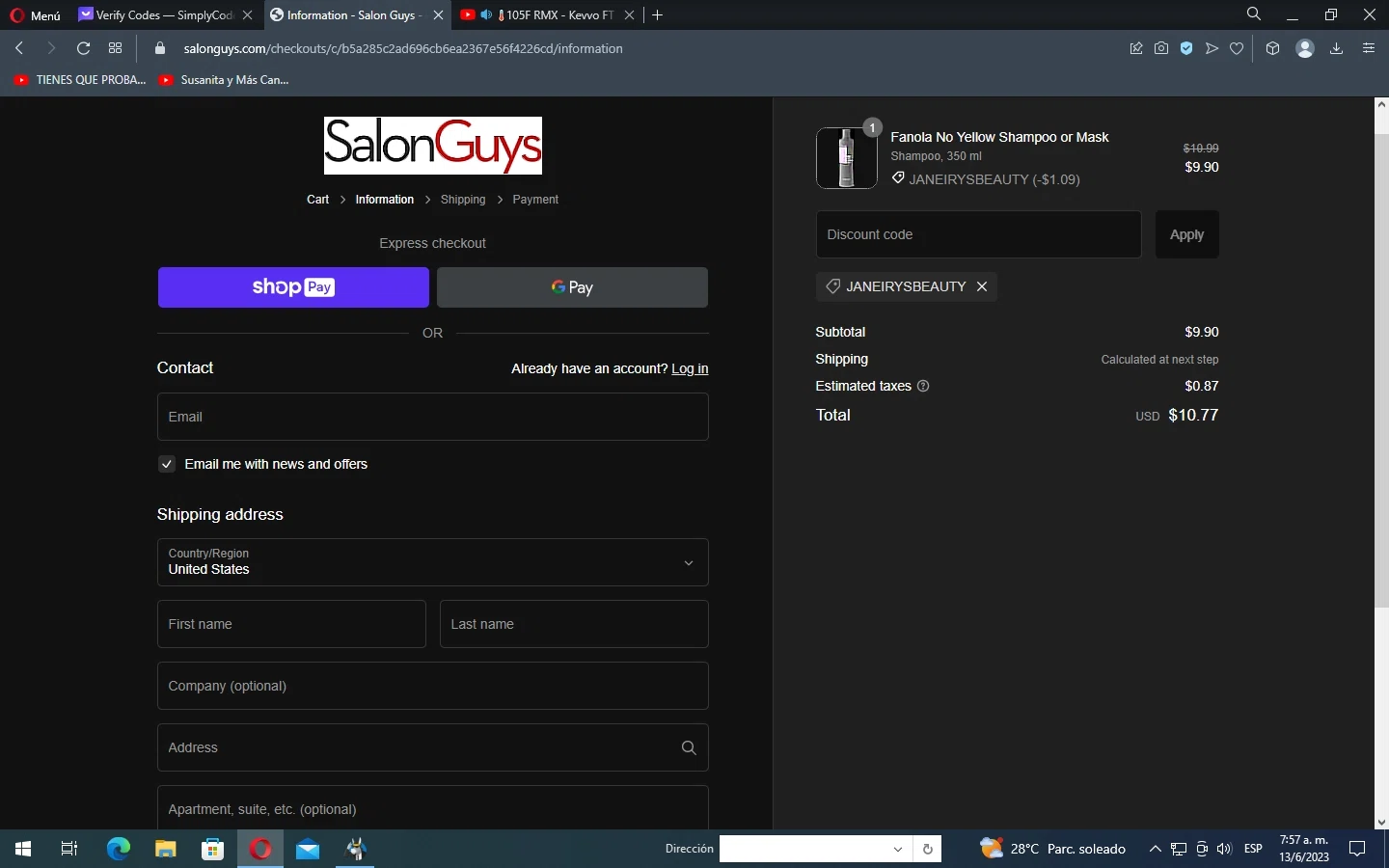
Task: Pay with Google Pay express checkout
Action: coord(572,287)
